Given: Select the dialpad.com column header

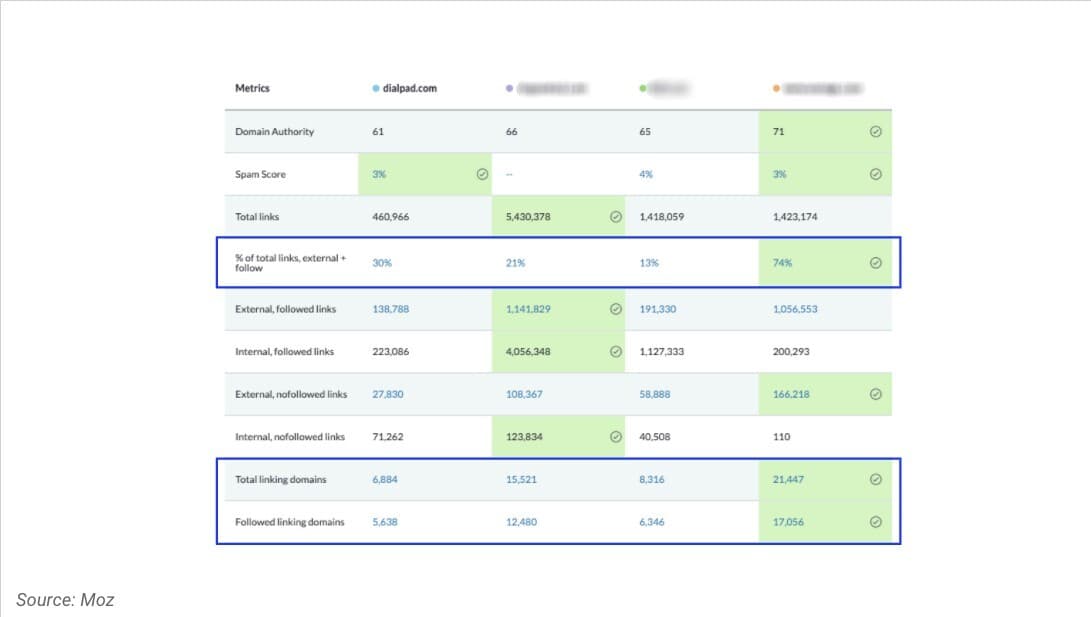Looking at the screenshot, I should click(409, 88).
